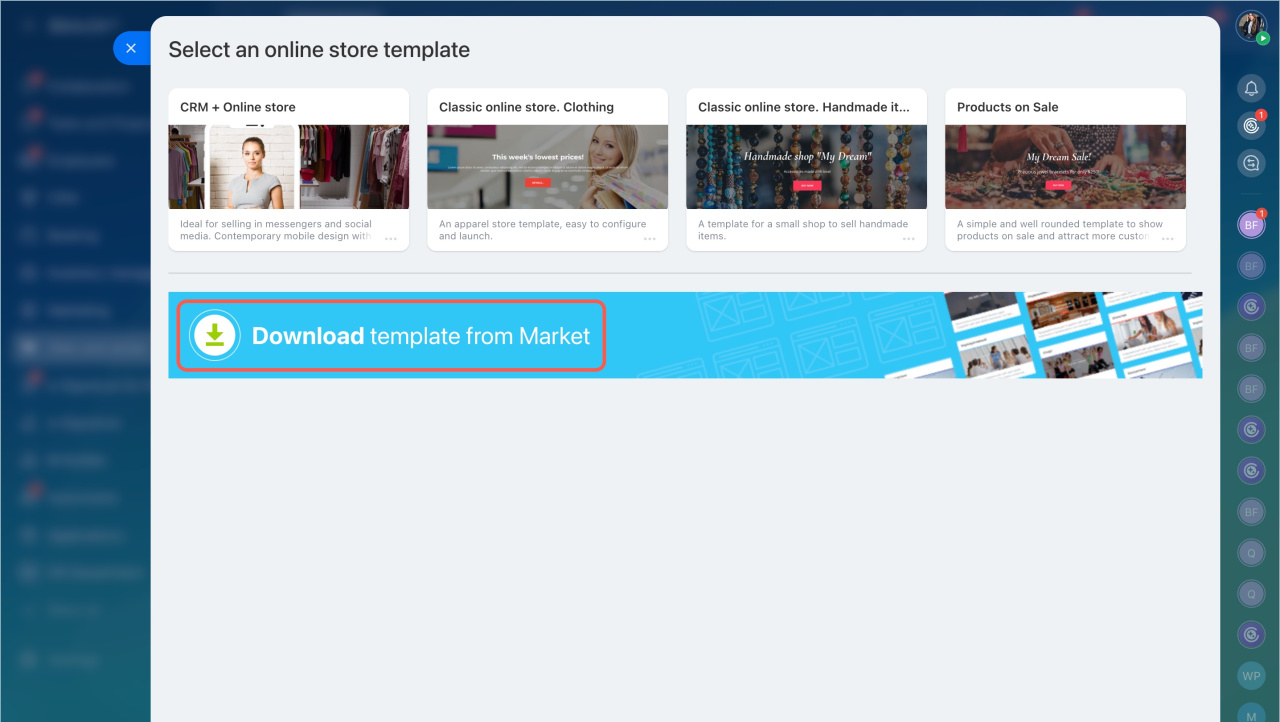Close the template selection panel
The width and height of the screenshot is (1280, 722).
point(131,48)
